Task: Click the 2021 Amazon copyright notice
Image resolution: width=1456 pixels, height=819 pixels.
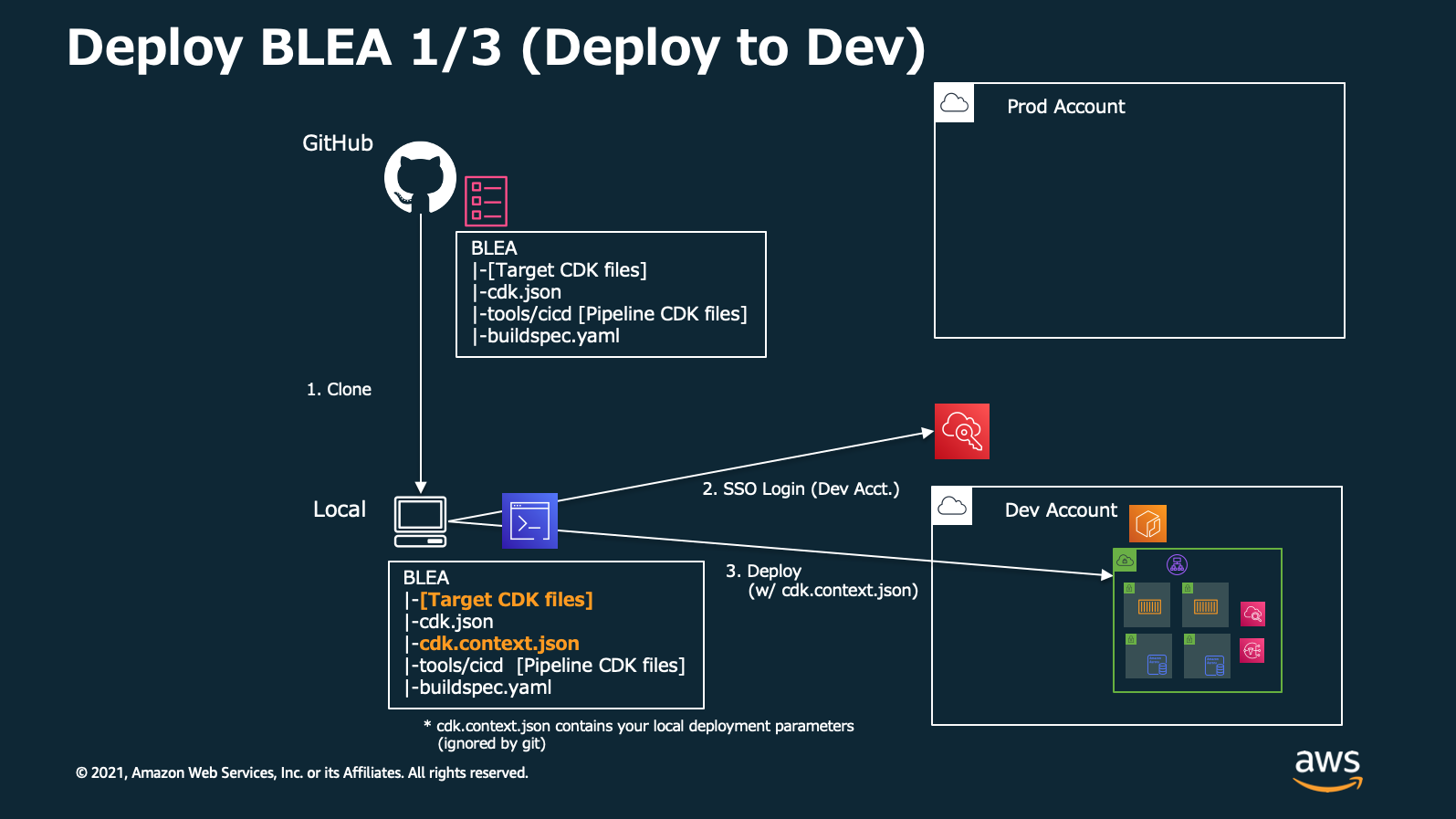Action: click(302, 772)
